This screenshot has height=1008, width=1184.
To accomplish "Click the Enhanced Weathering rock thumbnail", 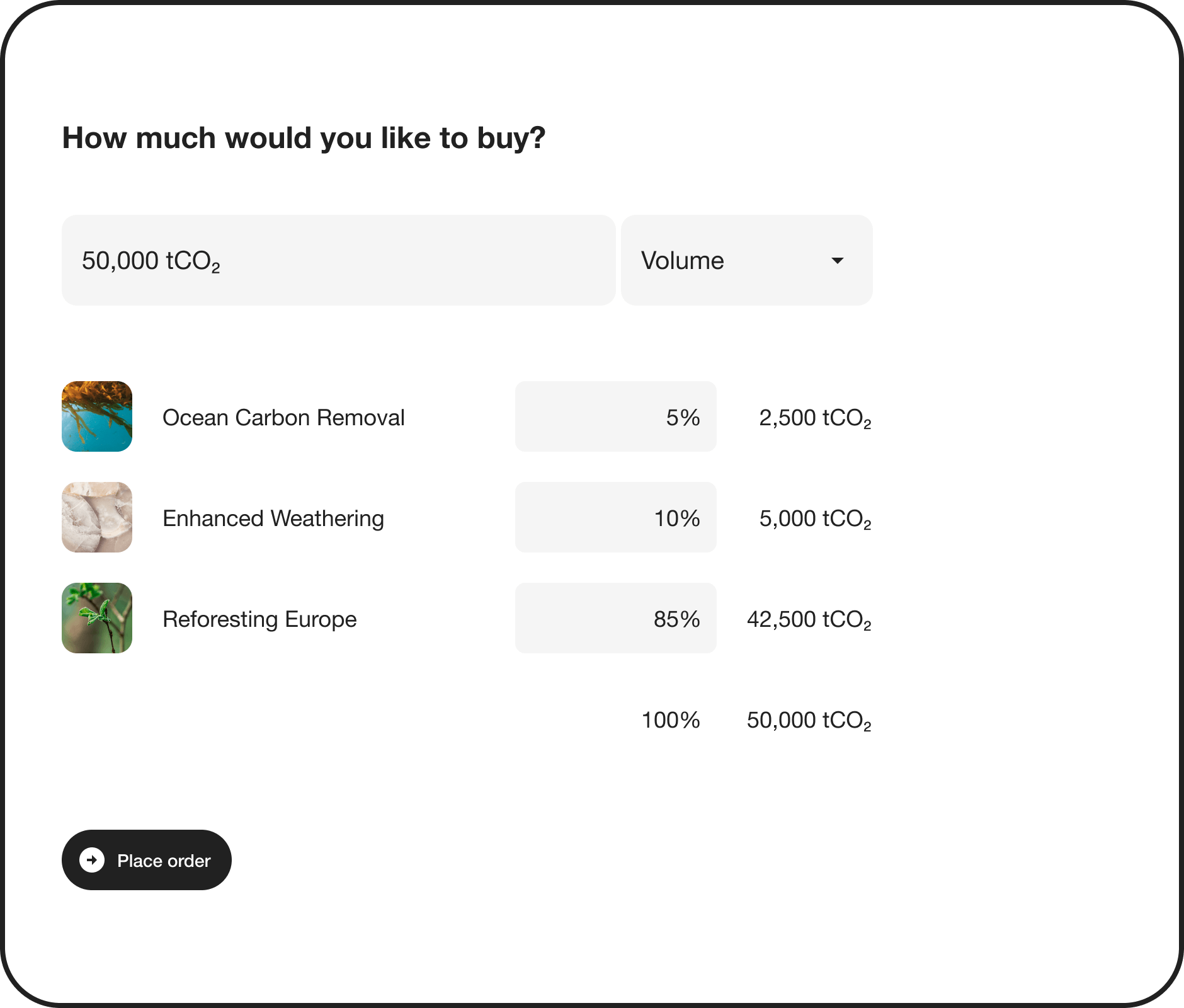I will click(x=97, y=517).
